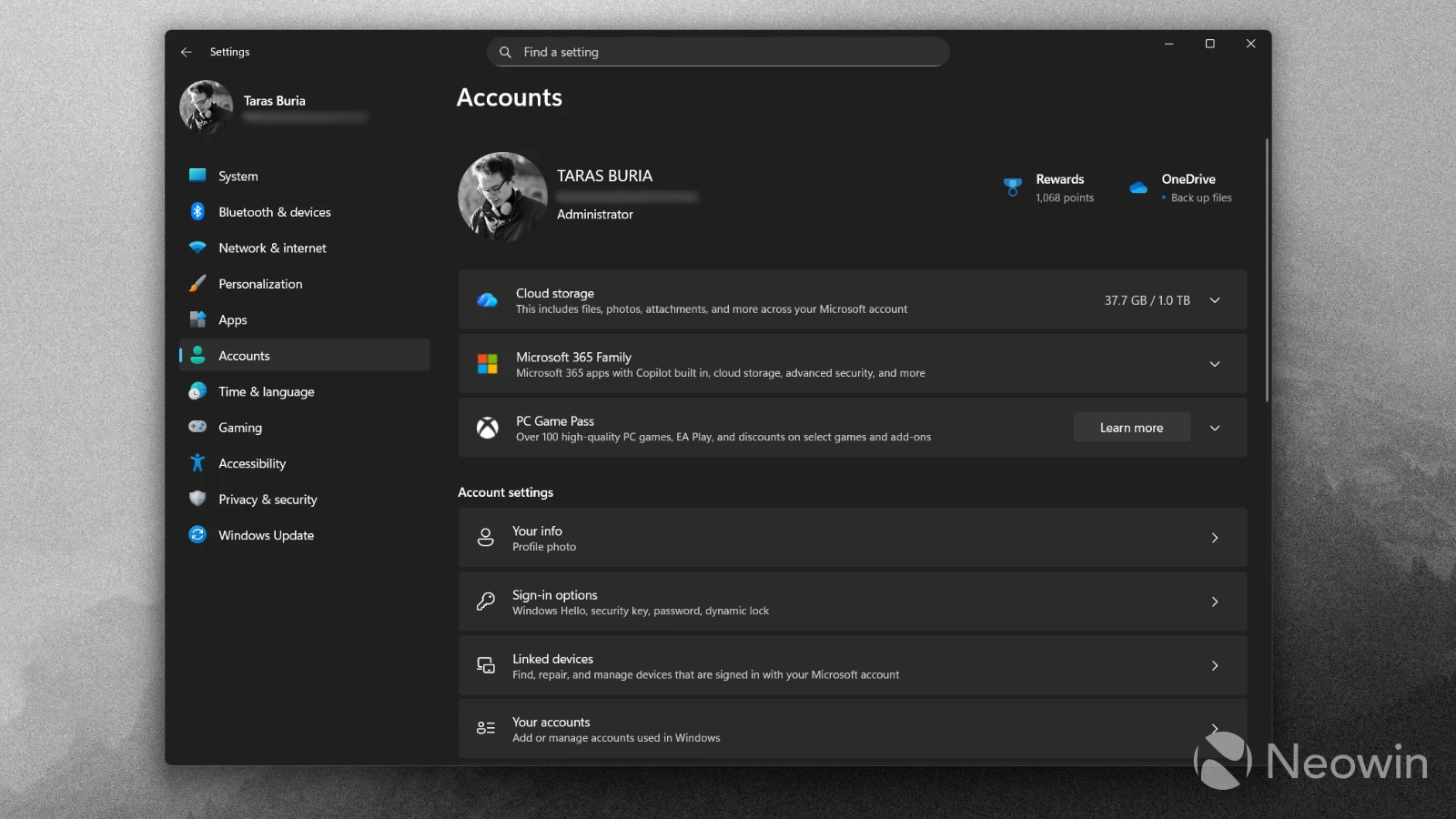Image resolution: width=1456 pixels, height=819 pixels.
Task: Expand the Microsoft 365 Family details
Action: [x=1215, y=364]
